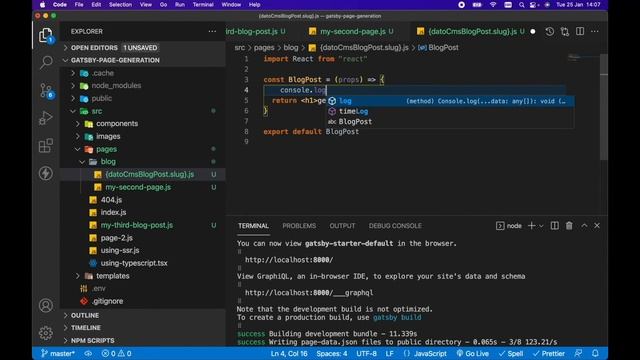Screen dimensions: 640x360
Task: Open the Go menu
Action: pyautogui.click(x=163, y=5)
